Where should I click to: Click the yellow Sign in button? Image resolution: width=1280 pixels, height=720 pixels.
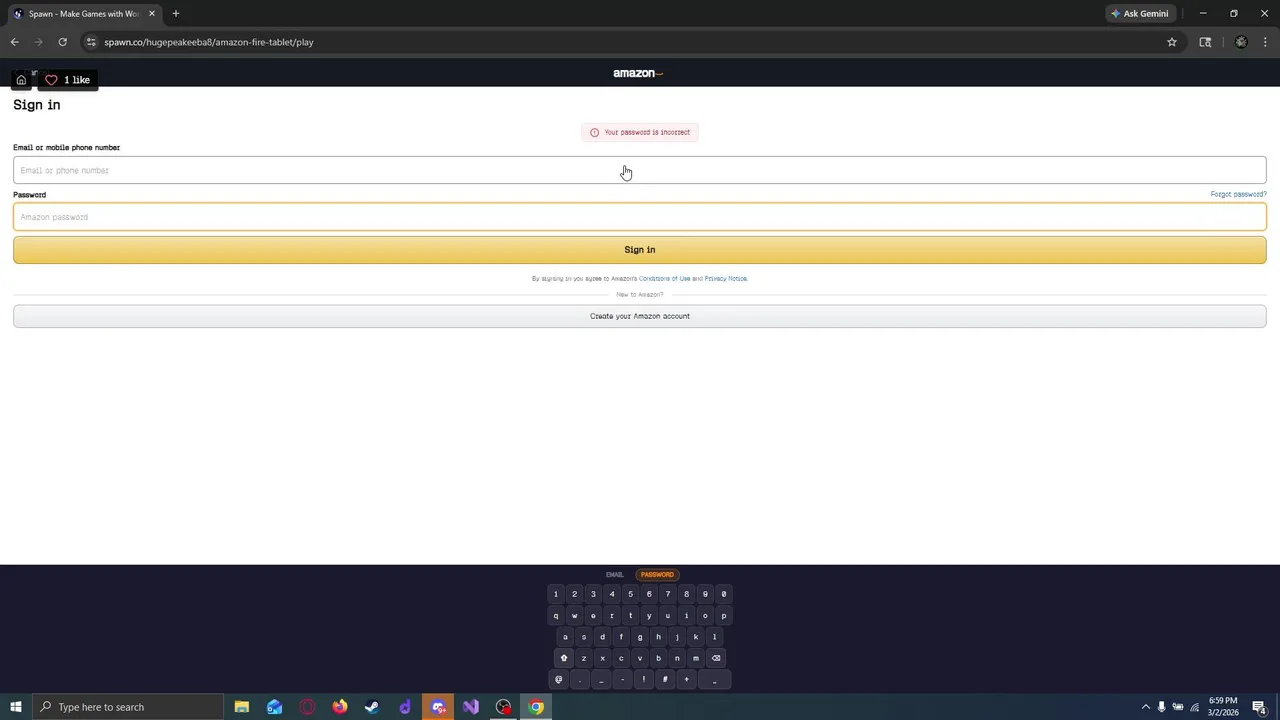(x=640, y=250)
